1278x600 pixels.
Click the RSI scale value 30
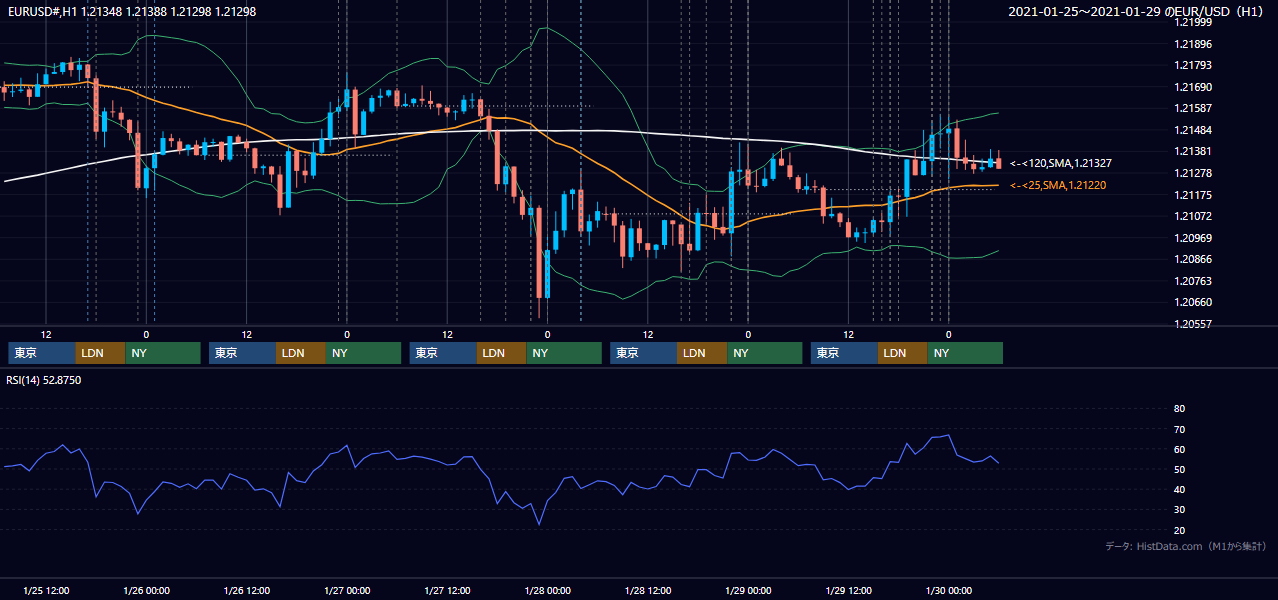1179,510
